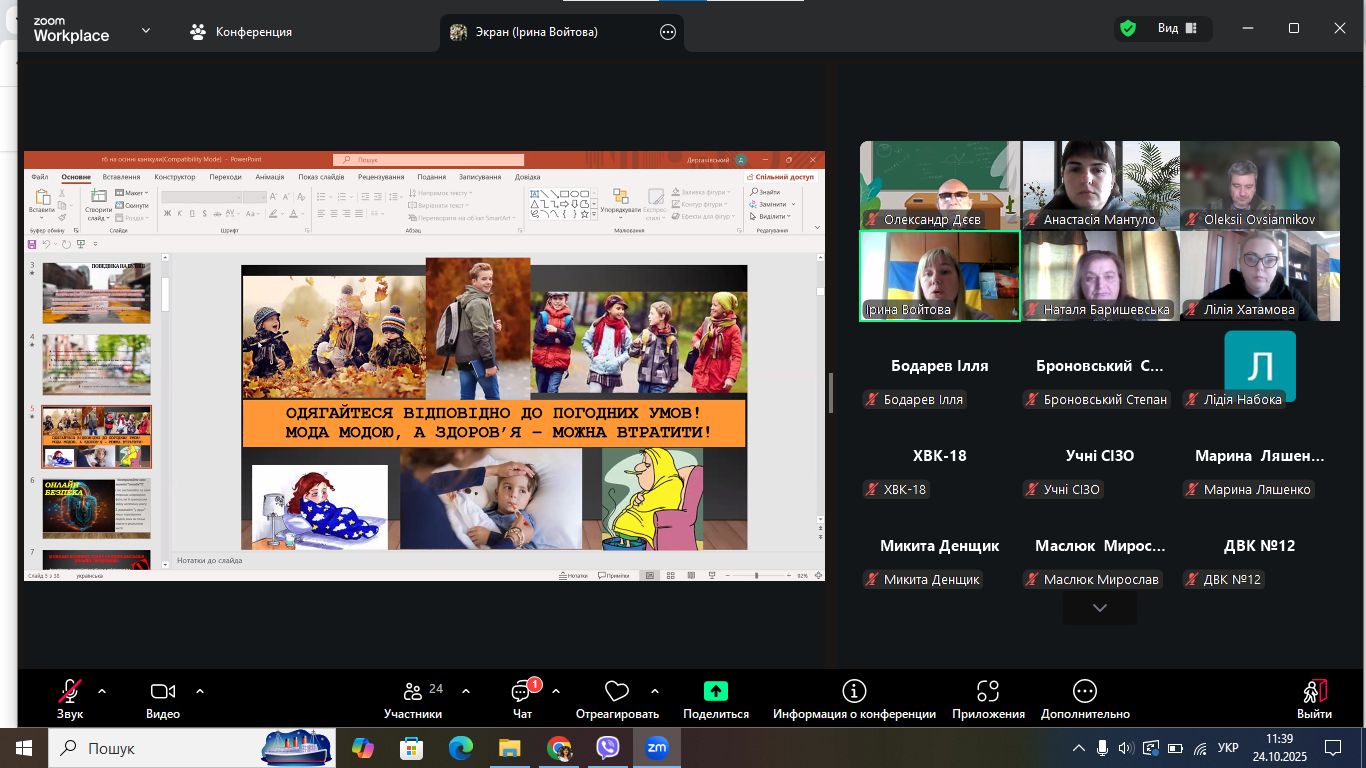Expand video options arrow next to Video
Image resolution: width=1366 pixels, height=768 pixels.
(200, 691)
